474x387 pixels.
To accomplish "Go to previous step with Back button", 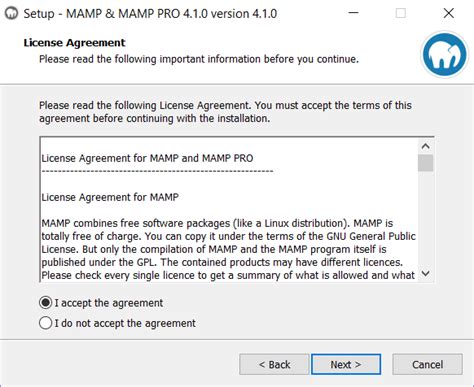I will 274,364.
